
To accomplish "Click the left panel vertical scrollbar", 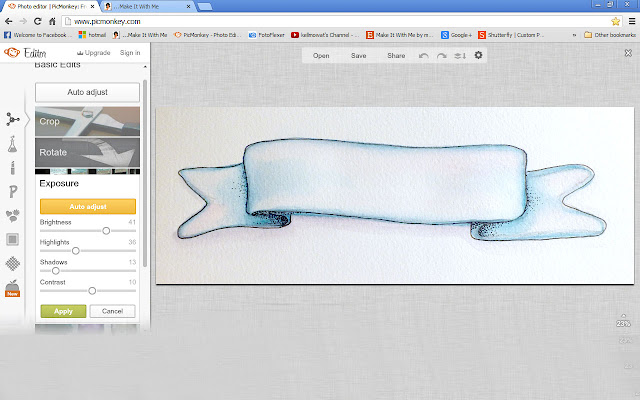I will tap(145, 173).
